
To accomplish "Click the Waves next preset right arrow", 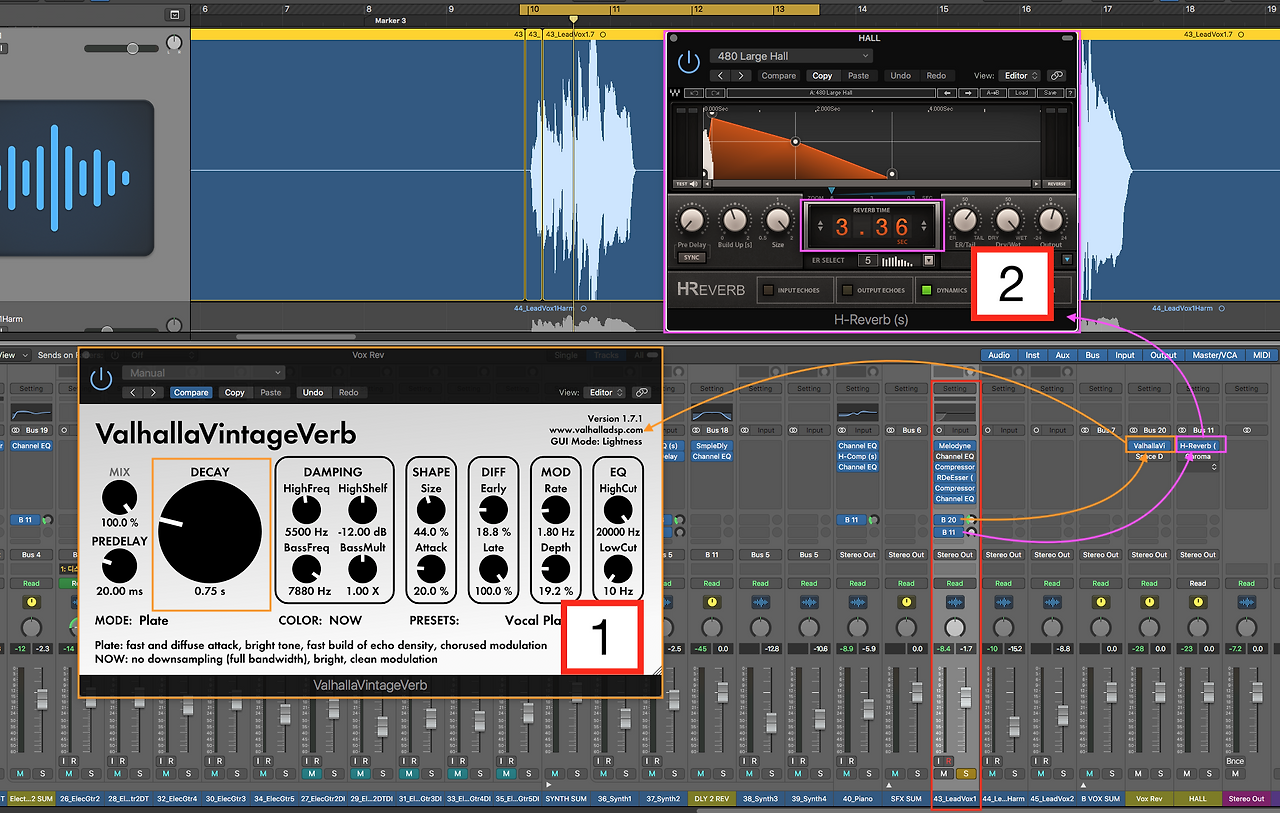I will pos(968,93).
